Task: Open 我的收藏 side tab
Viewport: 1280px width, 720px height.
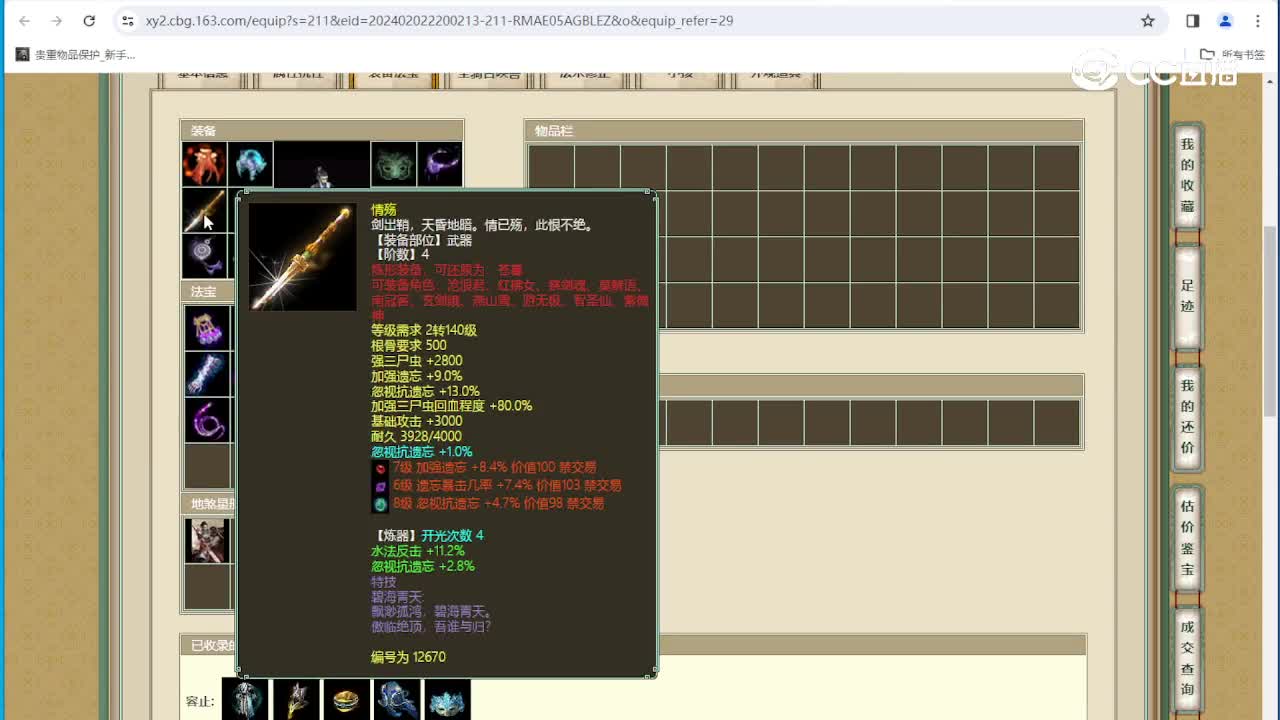Action: click(x=1187, y=176)
